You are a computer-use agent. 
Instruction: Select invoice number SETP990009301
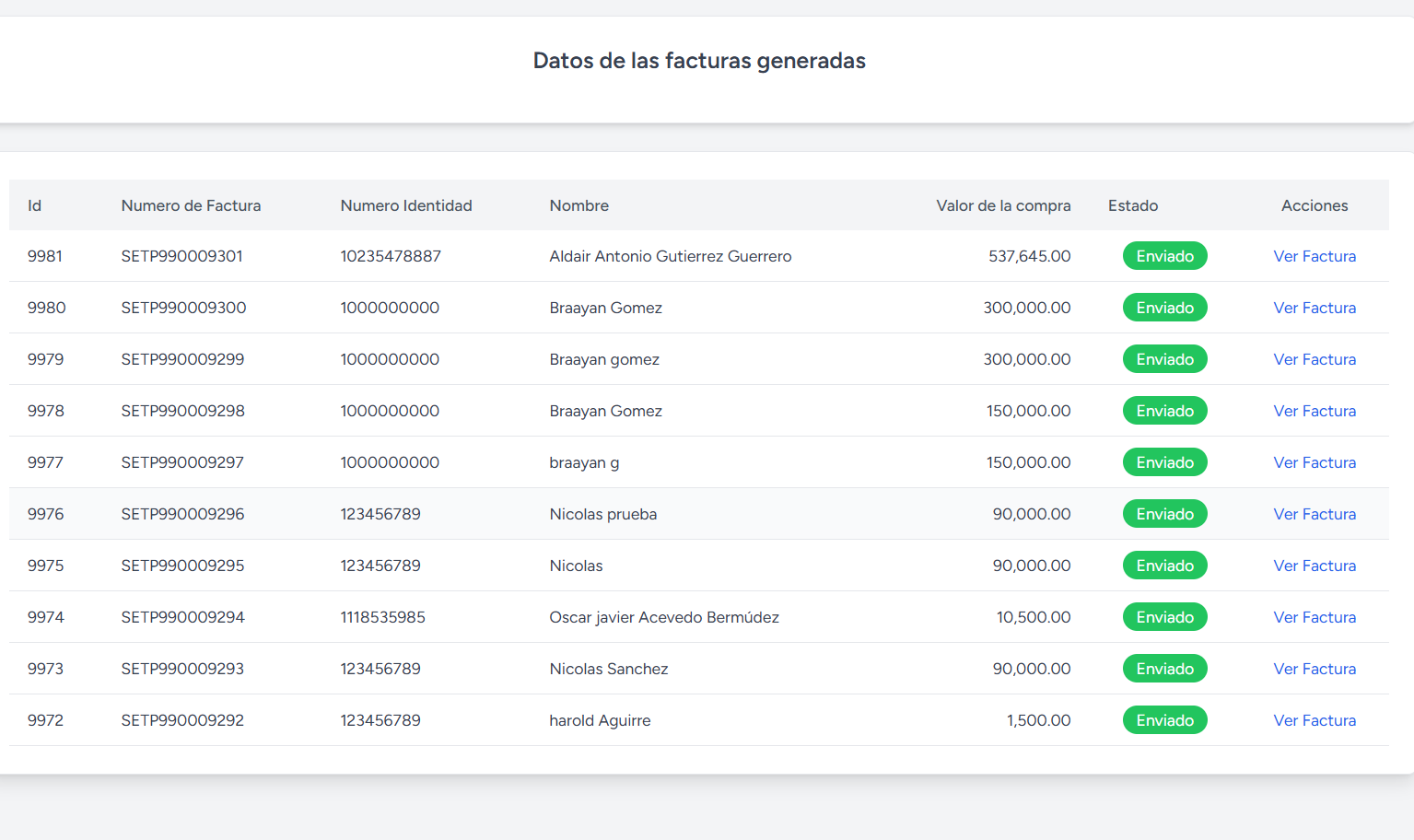pyautogui.click(x=182, y=256)
